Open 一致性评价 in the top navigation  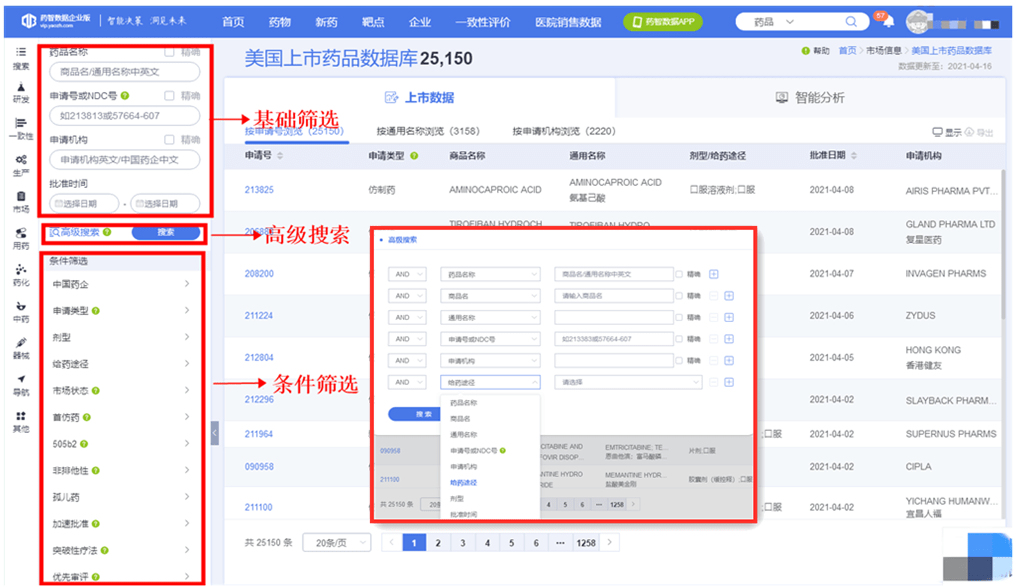point(483,21)
